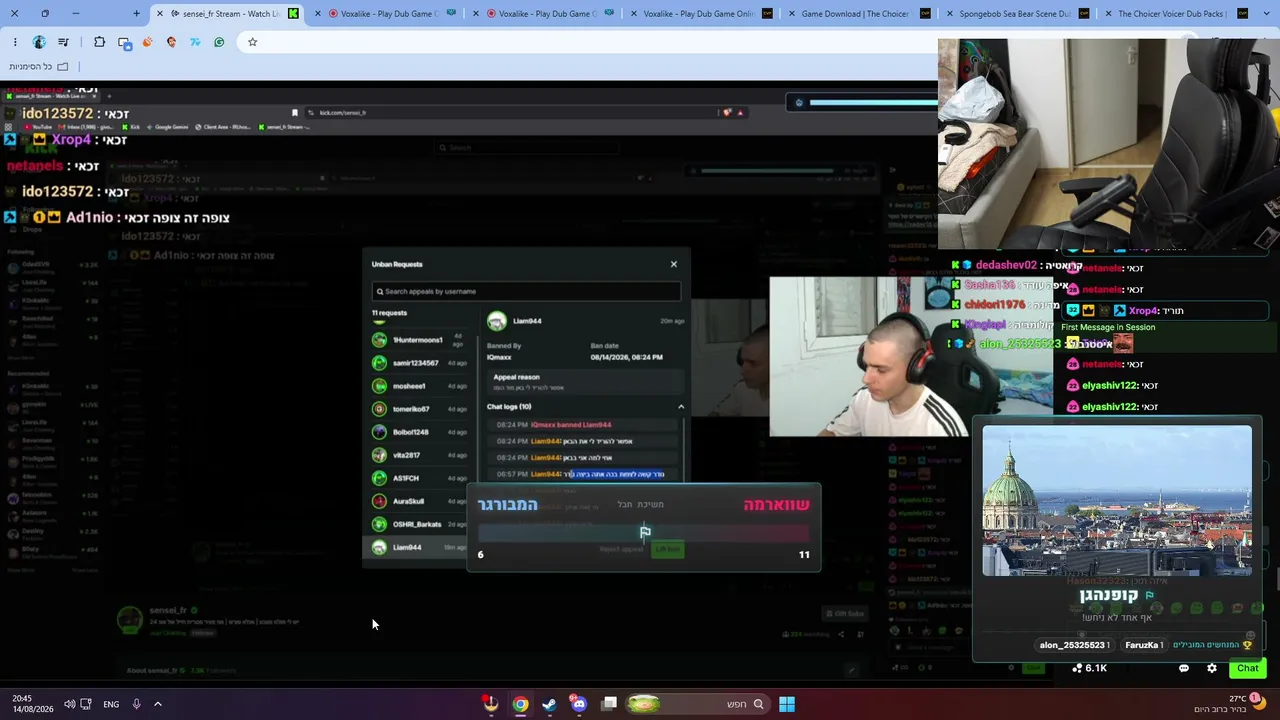Switch to the sensei_fr Stream browser tab

tap(225, 14)
